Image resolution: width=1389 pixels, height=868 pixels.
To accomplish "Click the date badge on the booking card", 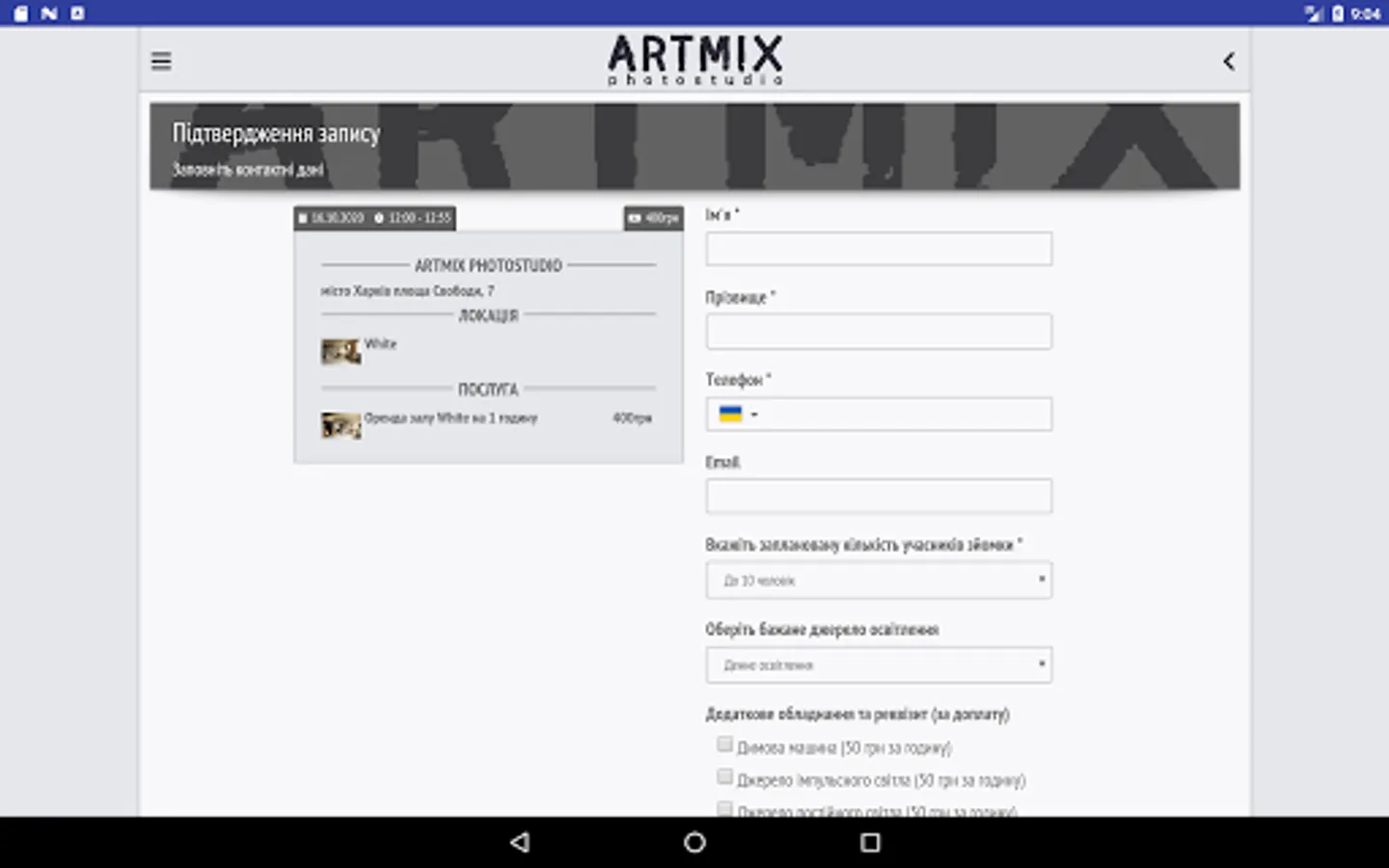I will tap(331, 218).
